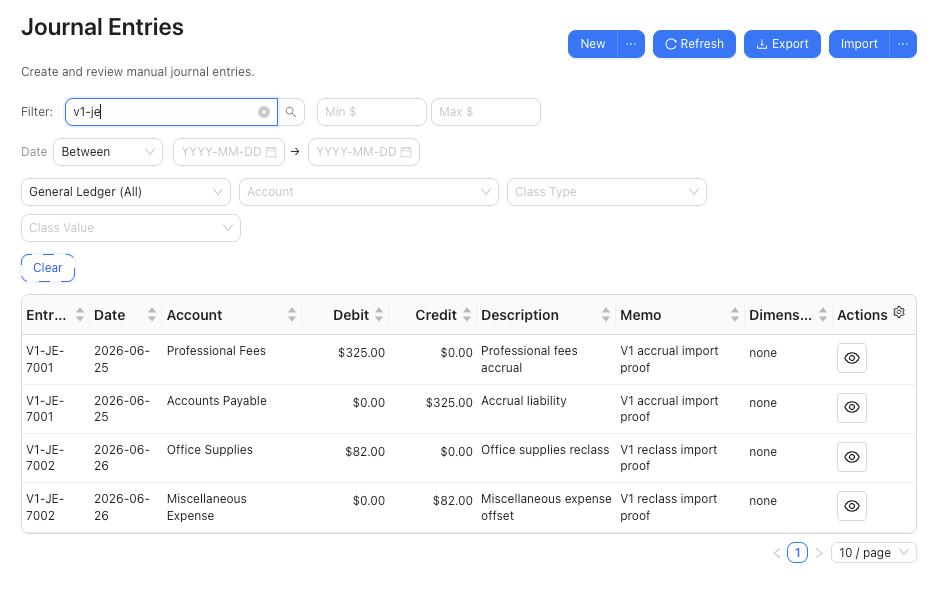The height and width of the screenshot is (595, 937).
Task: View the Office Supplies entry via eye icon
Action: tap(852, 457)
